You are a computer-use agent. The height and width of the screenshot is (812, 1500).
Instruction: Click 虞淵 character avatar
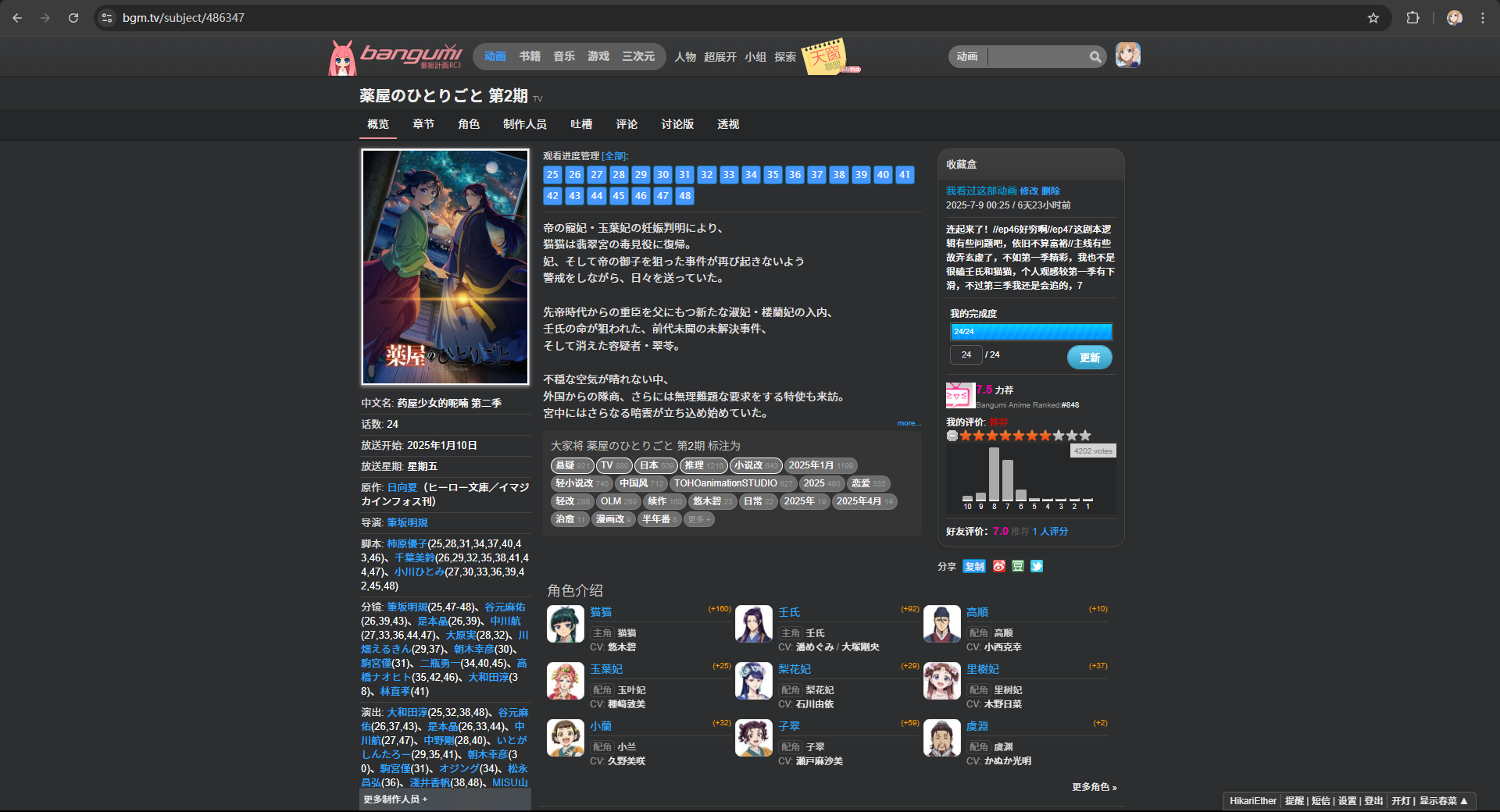pos(941,738)
